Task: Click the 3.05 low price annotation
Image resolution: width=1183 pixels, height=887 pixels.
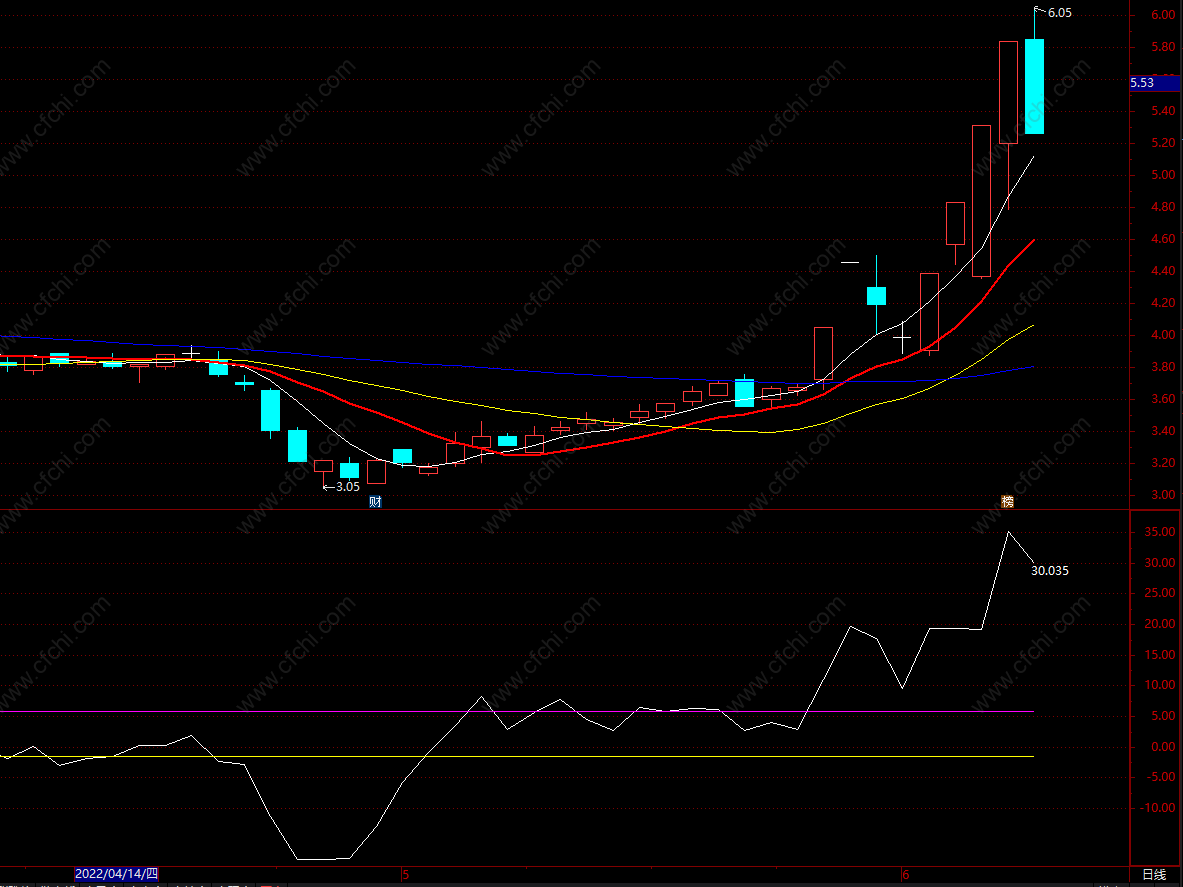Action: pyautogui.click(x=347, y=487)
